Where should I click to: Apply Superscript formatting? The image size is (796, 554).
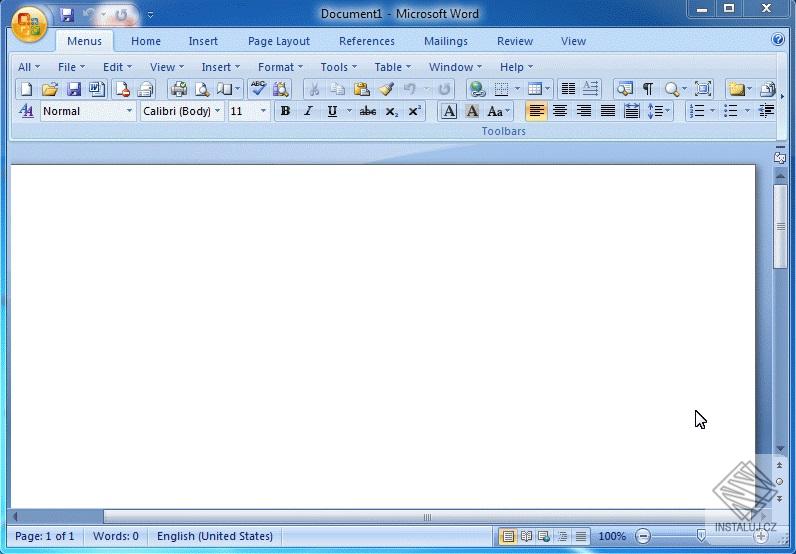click(x=415, y=111)
